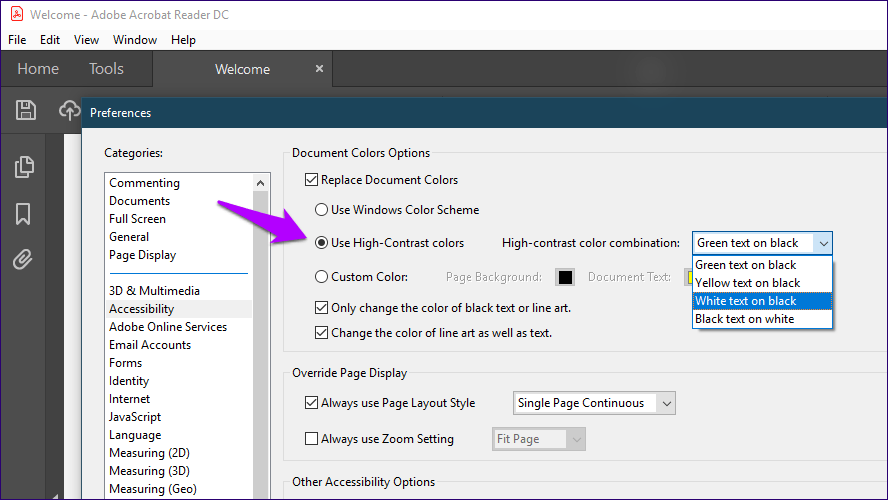This screenshot has width=888, height=500.
Task: Open the Attachments paperclip panel icon
Action: pyautogui.click(x=23, y=261)
